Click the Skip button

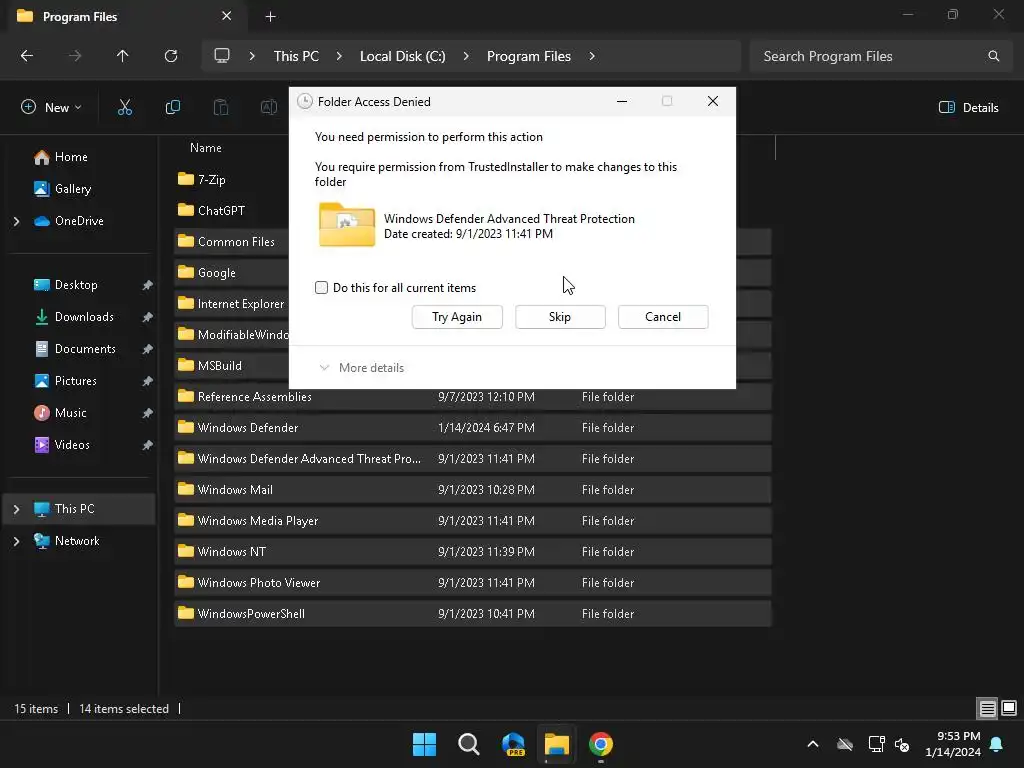560,317
